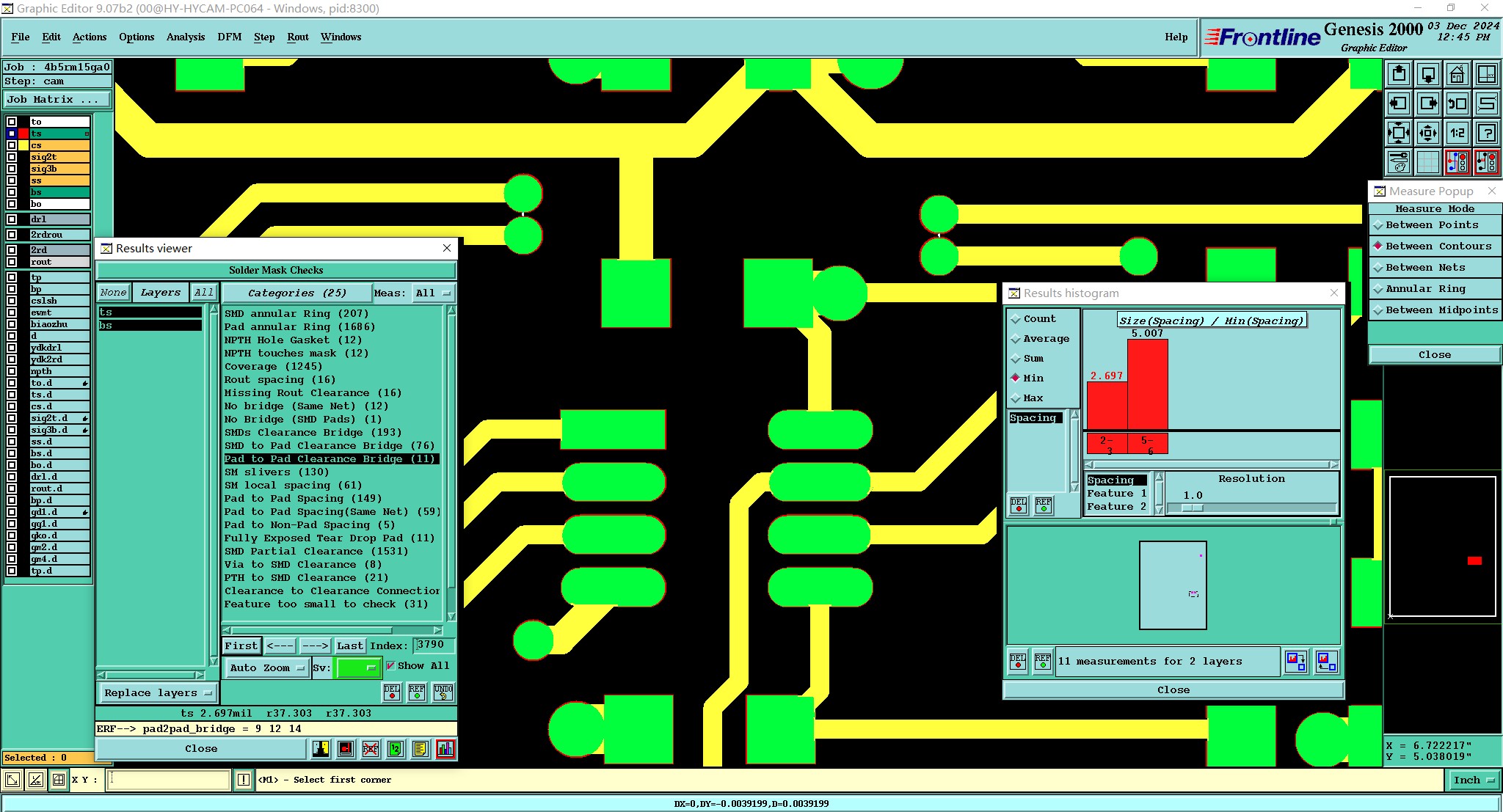Open the Analysis menu
This screenshot has width=1503, height=812.
pos(185,37)
